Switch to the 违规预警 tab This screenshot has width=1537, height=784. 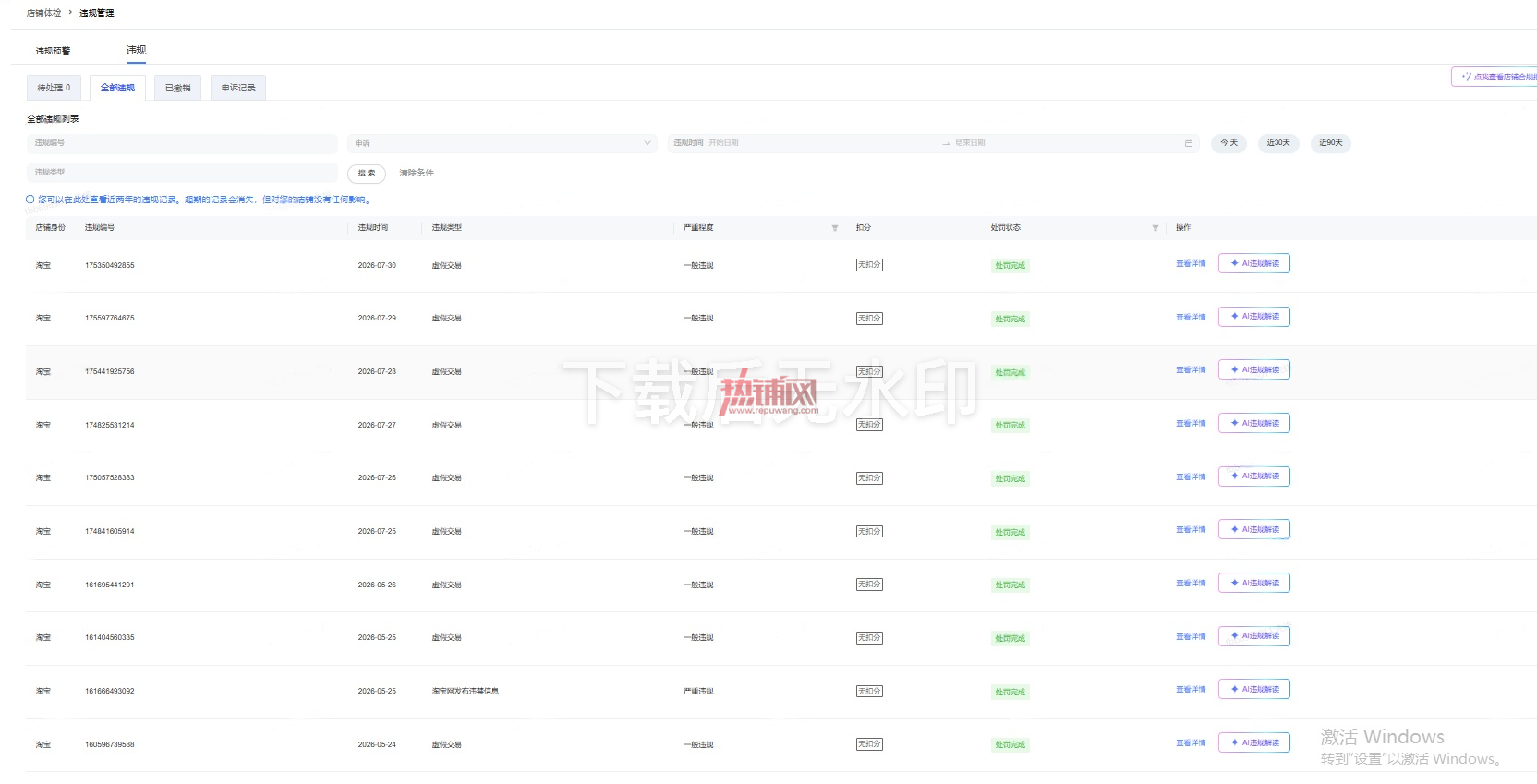(53, 51)
